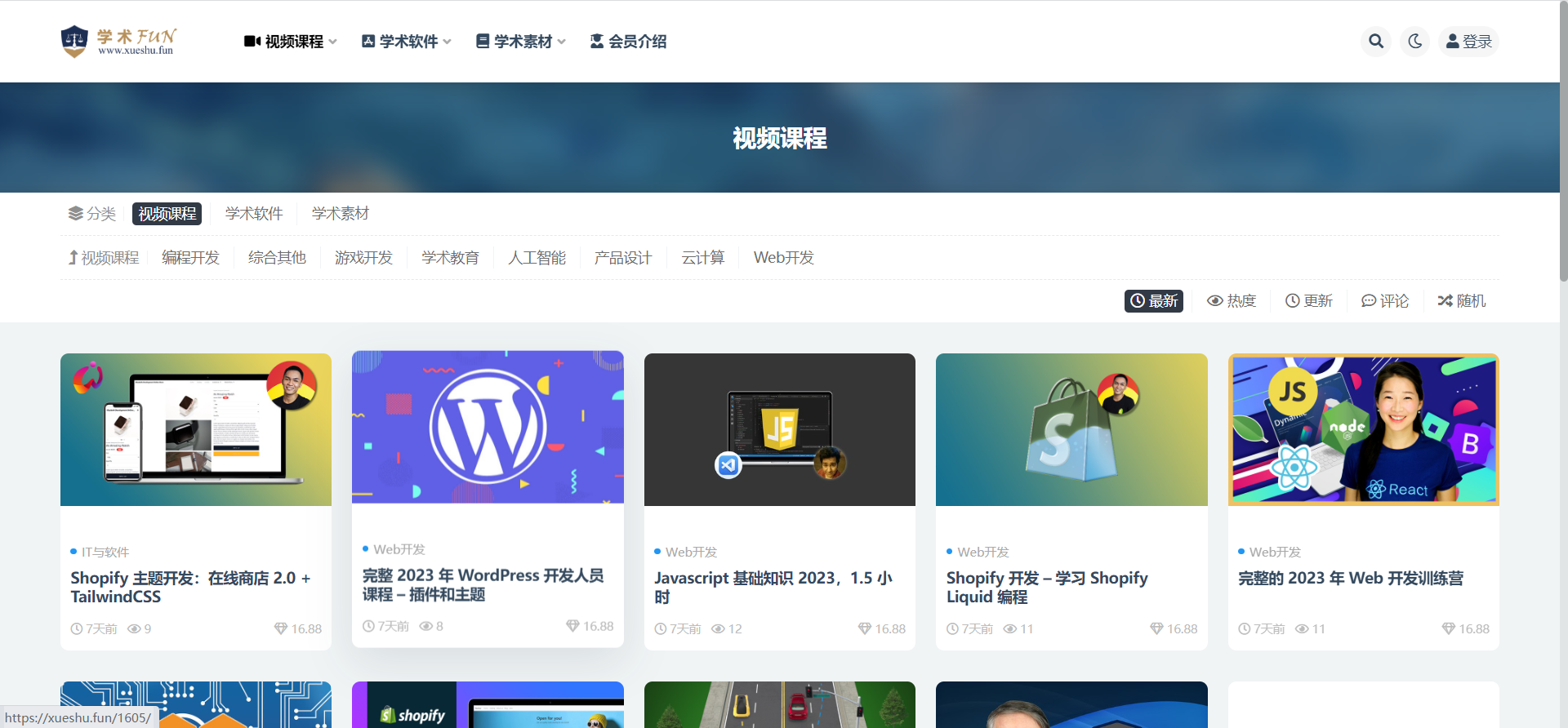Click the 学术FUN site logo
The width and height of the screenshot is (1568, 728).
tap(119, 41)
